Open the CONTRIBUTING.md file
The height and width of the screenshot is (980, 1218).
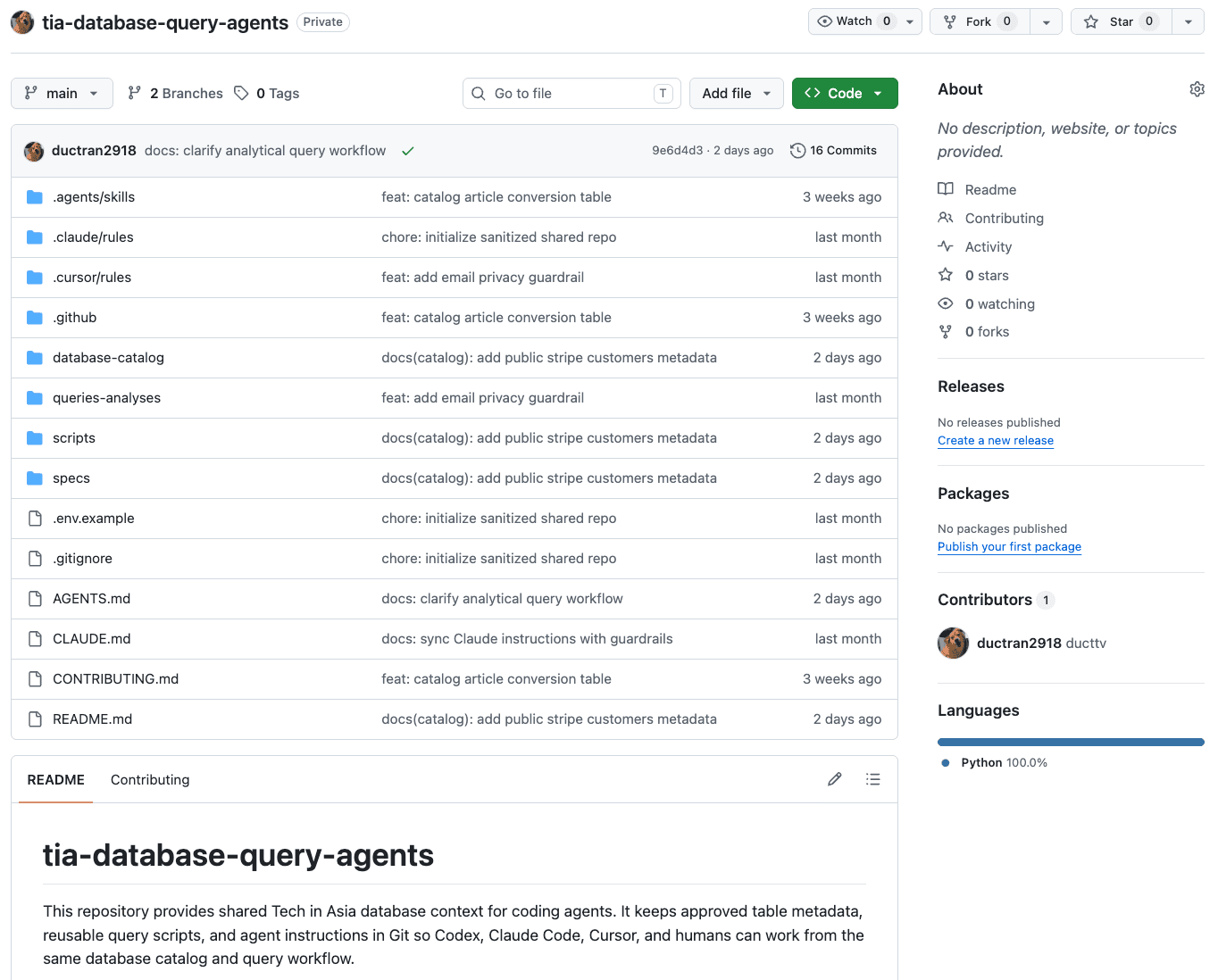115,679
